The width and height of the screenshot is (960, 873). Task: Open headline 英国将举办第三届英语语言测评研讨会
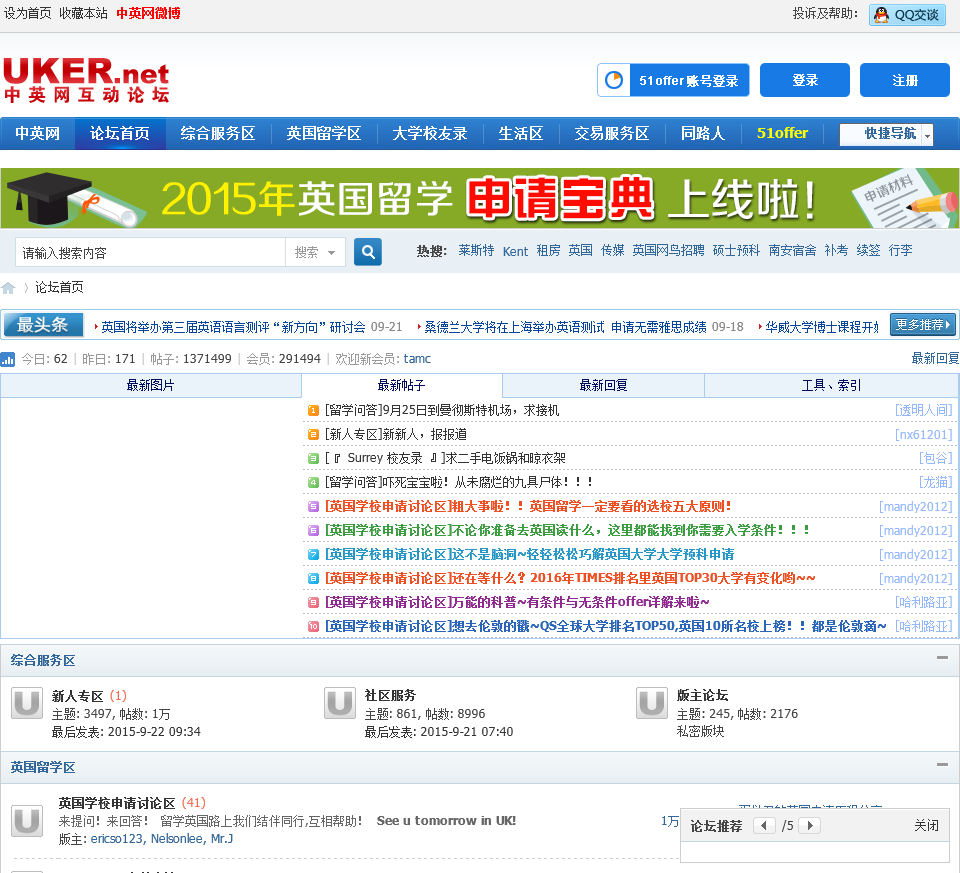pos(233,327)
